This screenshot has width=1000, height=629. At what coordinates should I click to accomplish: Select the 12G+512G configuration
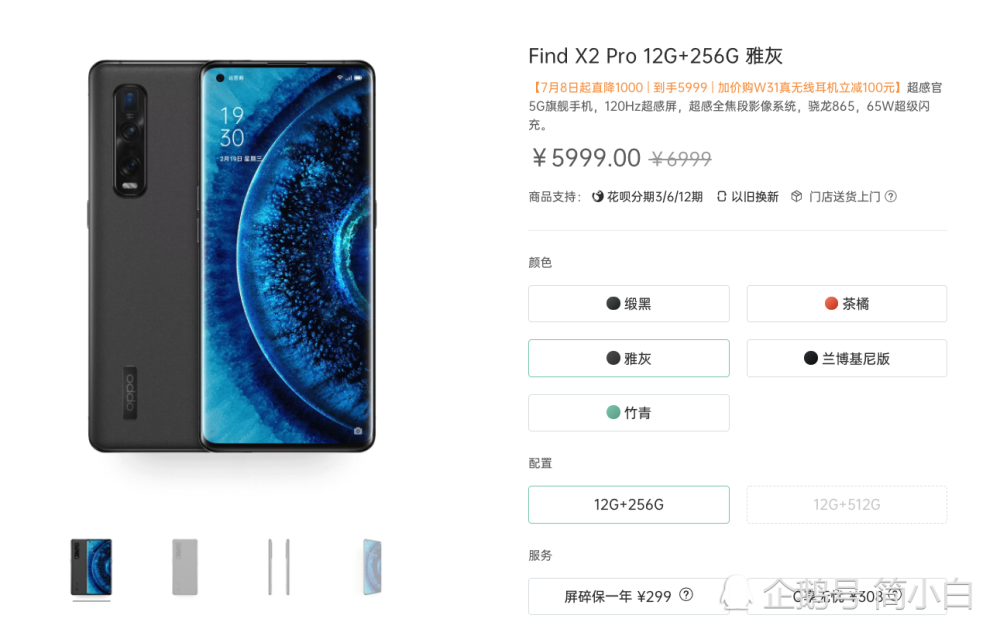[846, 505]
